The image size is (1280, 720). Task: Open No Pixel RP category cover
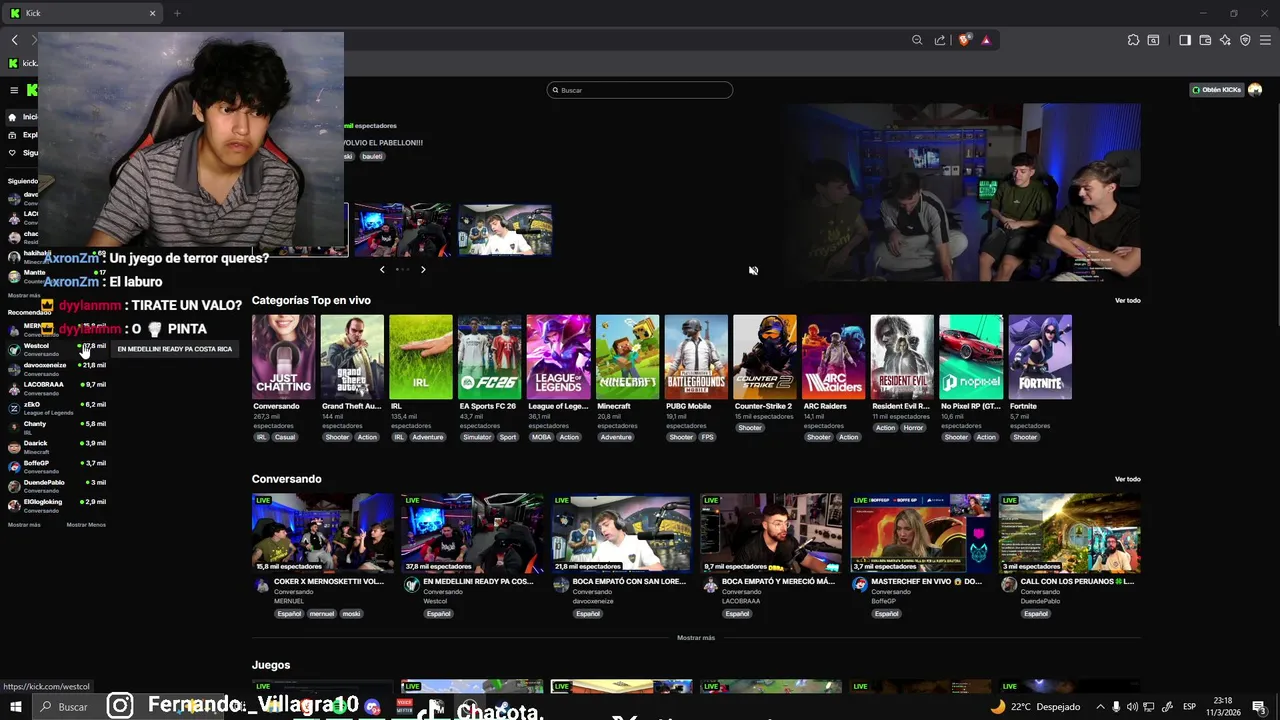coord(971,357)
